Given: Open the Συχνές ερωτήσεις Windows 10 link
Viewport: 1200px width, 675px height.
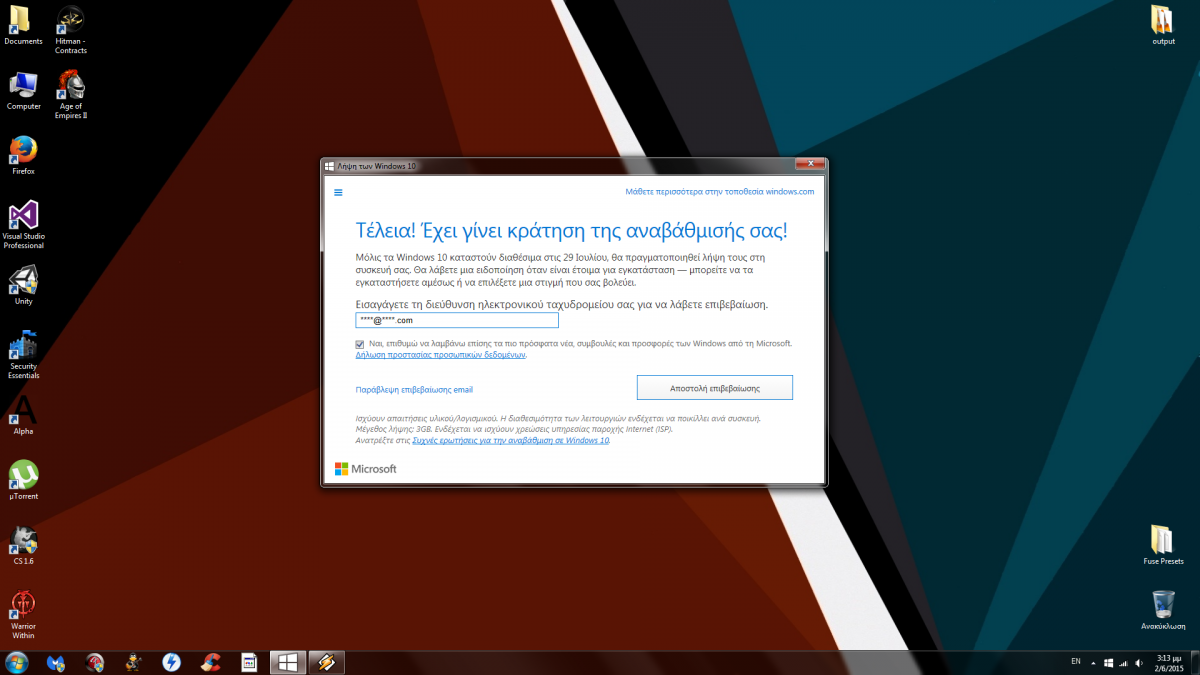Looking at the screenshot, I should pyautogui.click(x=511, y=440).
